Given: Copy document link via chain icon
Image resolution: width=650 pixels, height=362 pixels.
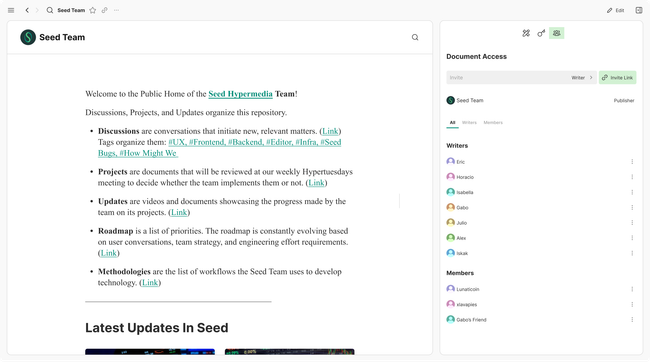Looking at the screenshot, I should pos(104,10).
